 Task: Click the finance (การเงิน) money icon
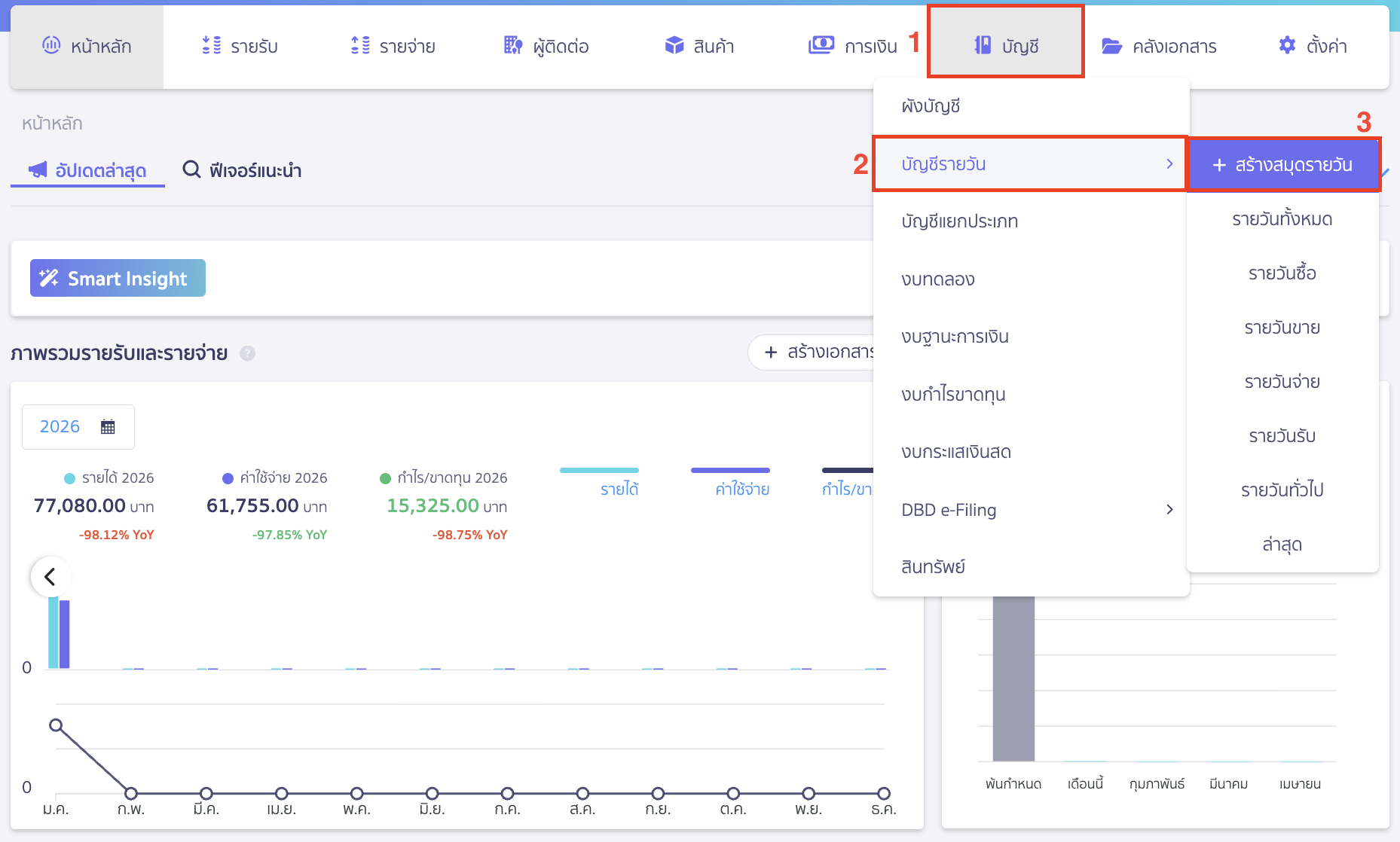(821, 46)
